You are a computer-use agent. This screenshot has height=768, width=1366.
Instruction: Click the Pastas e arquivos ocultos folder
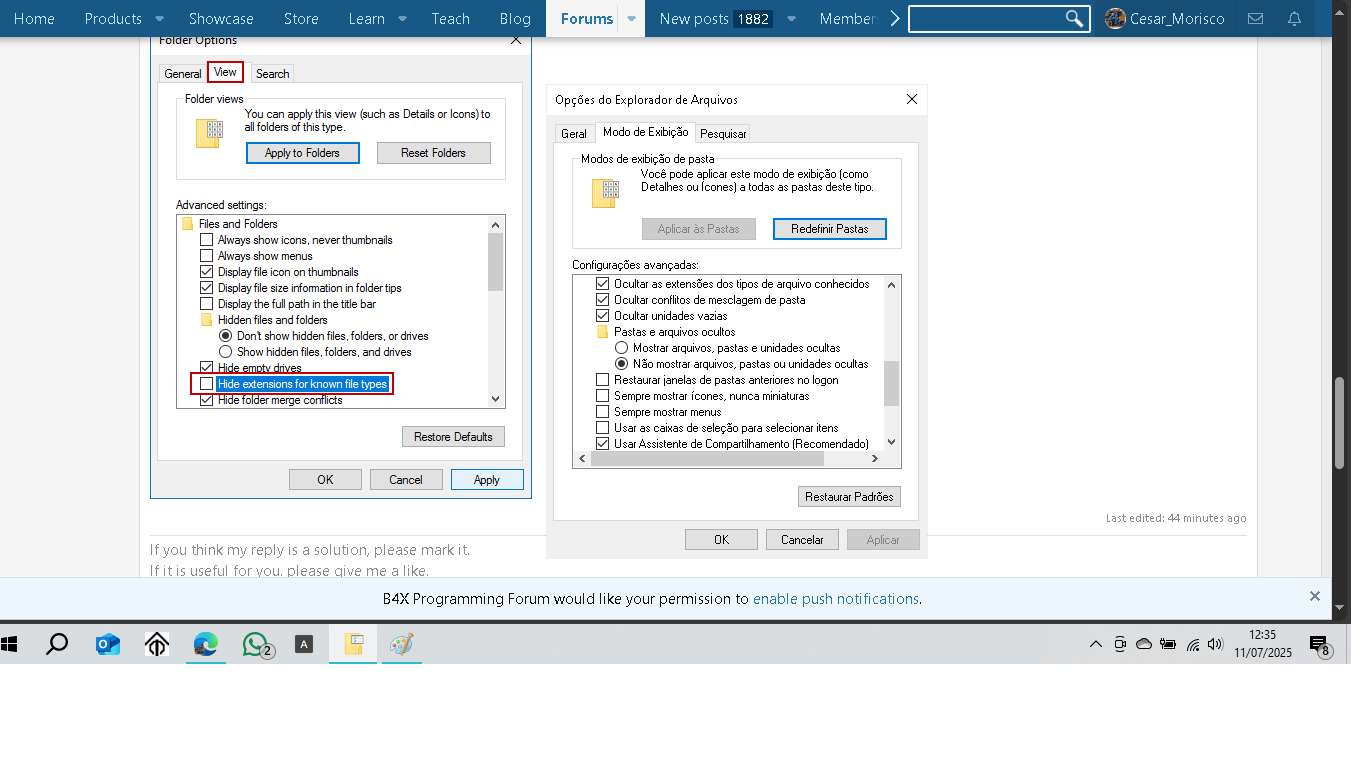click(x=603, y=332)
